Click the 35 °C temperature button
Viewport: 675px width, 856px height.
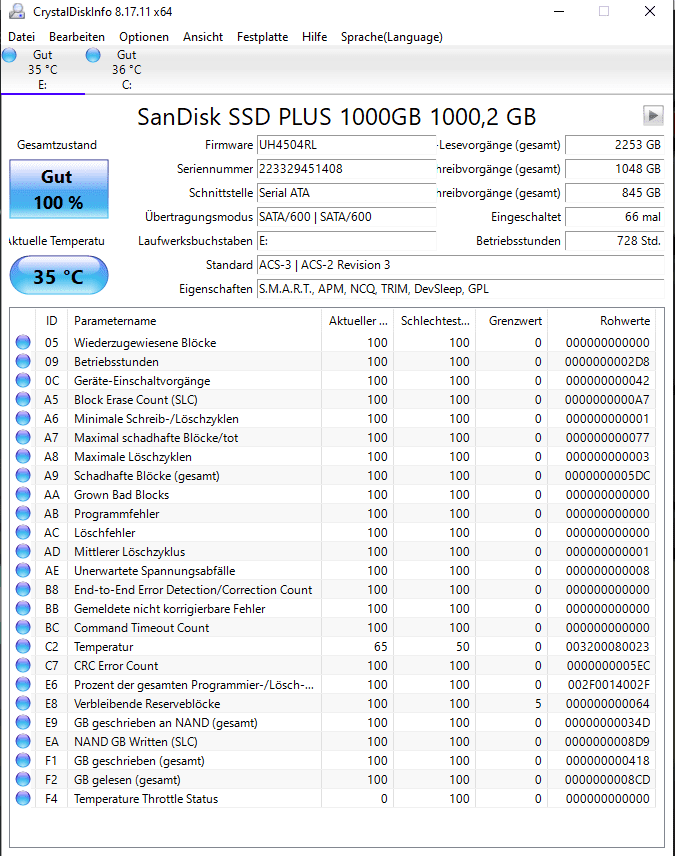pyautogui.click(x=59, y=276)
